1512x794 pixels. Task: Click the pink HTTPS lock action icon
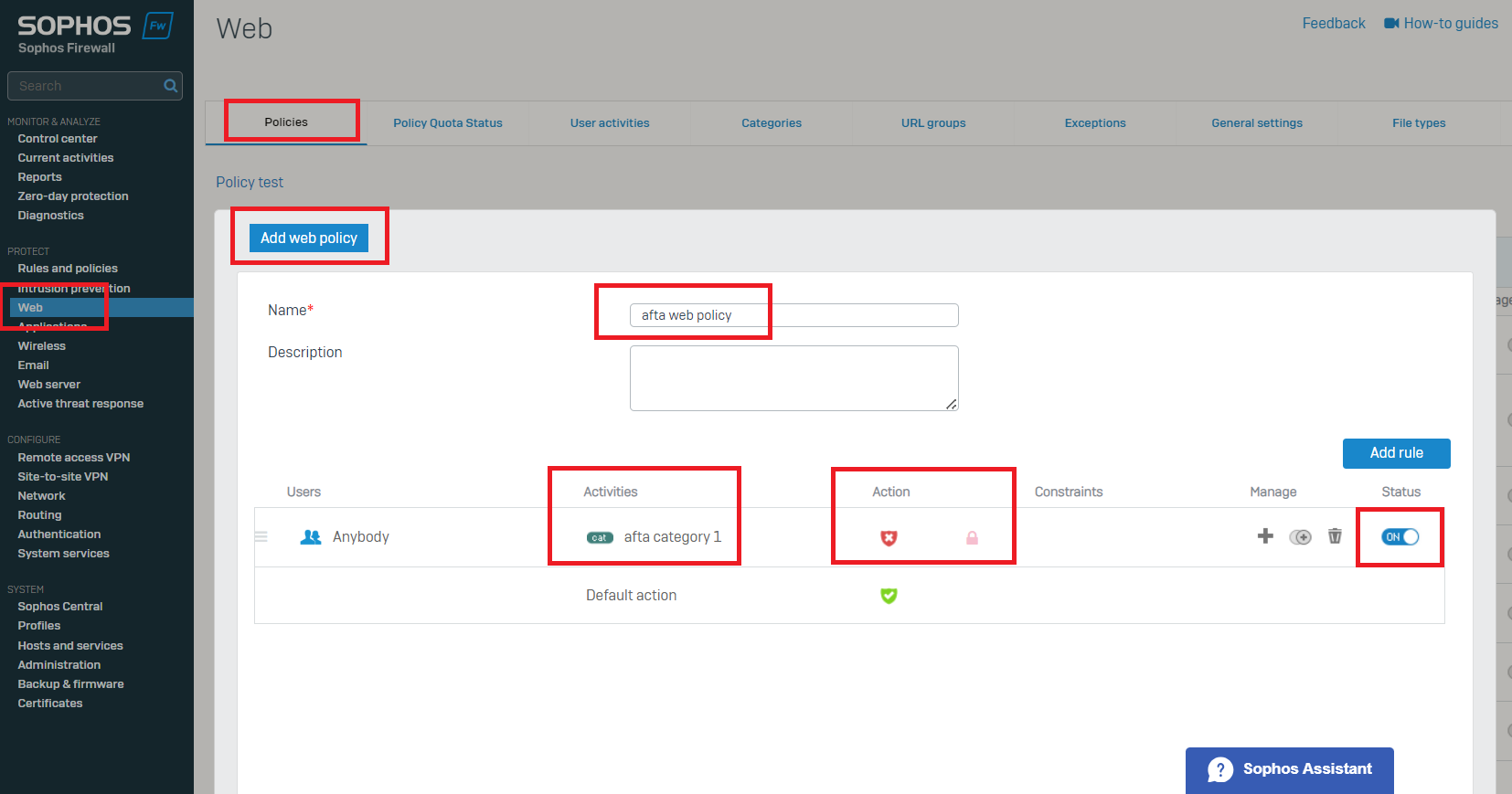coord(972,538)
